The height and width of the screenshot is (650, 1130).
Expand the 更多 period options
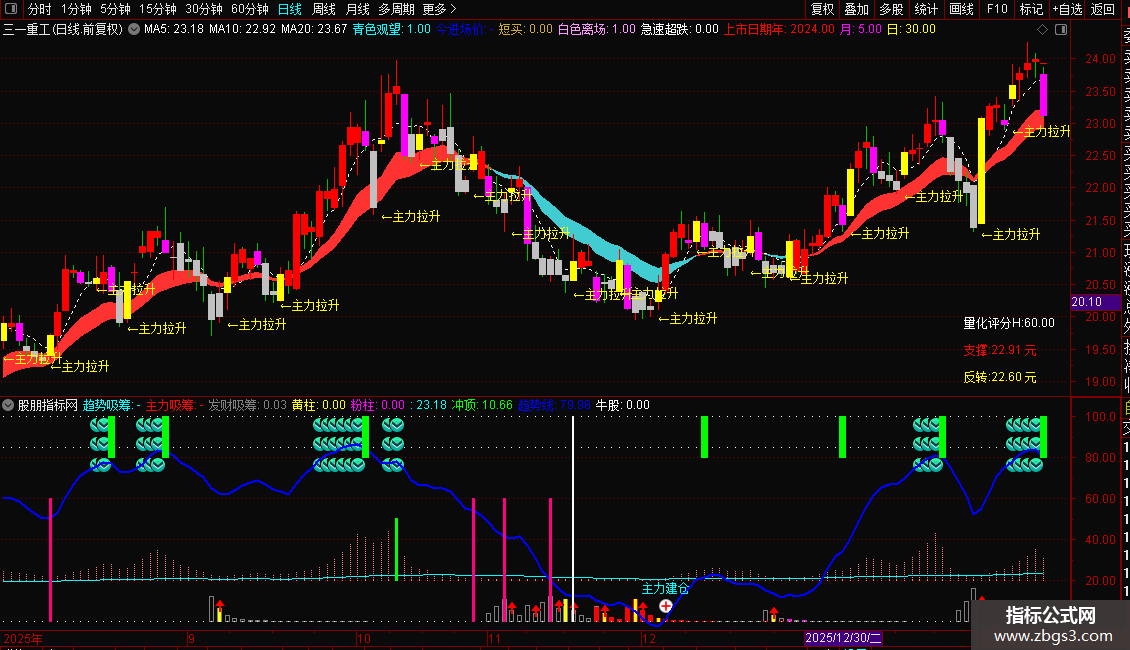point(439,9)
